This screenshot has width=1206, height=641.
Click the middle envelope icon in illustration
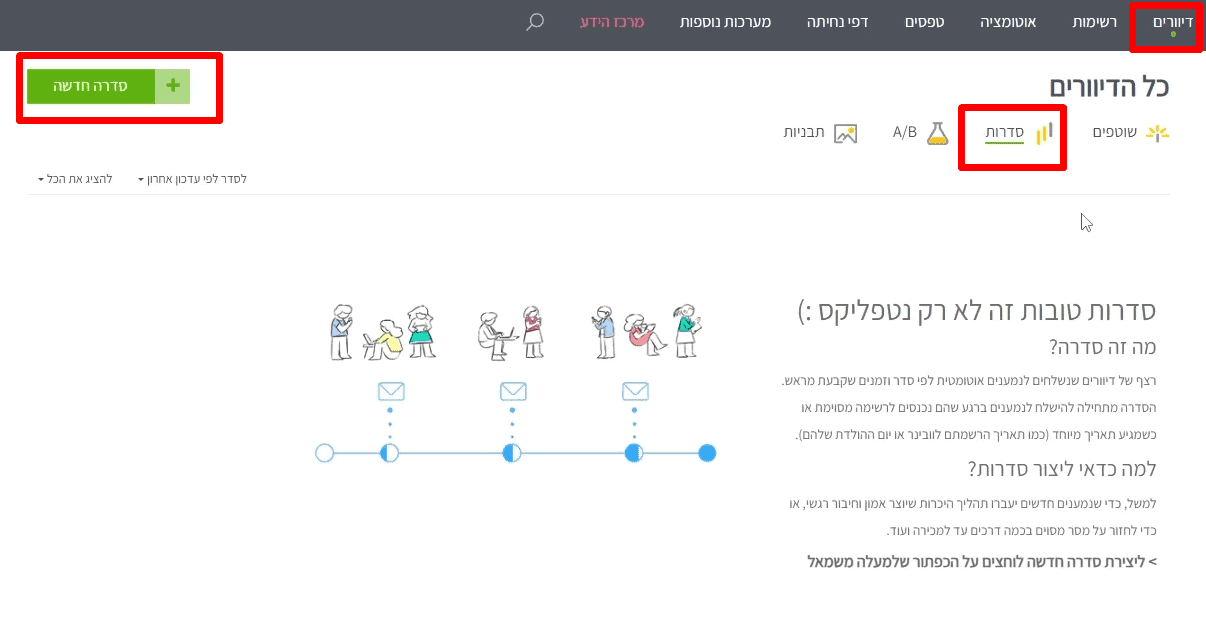click(512, 390)
